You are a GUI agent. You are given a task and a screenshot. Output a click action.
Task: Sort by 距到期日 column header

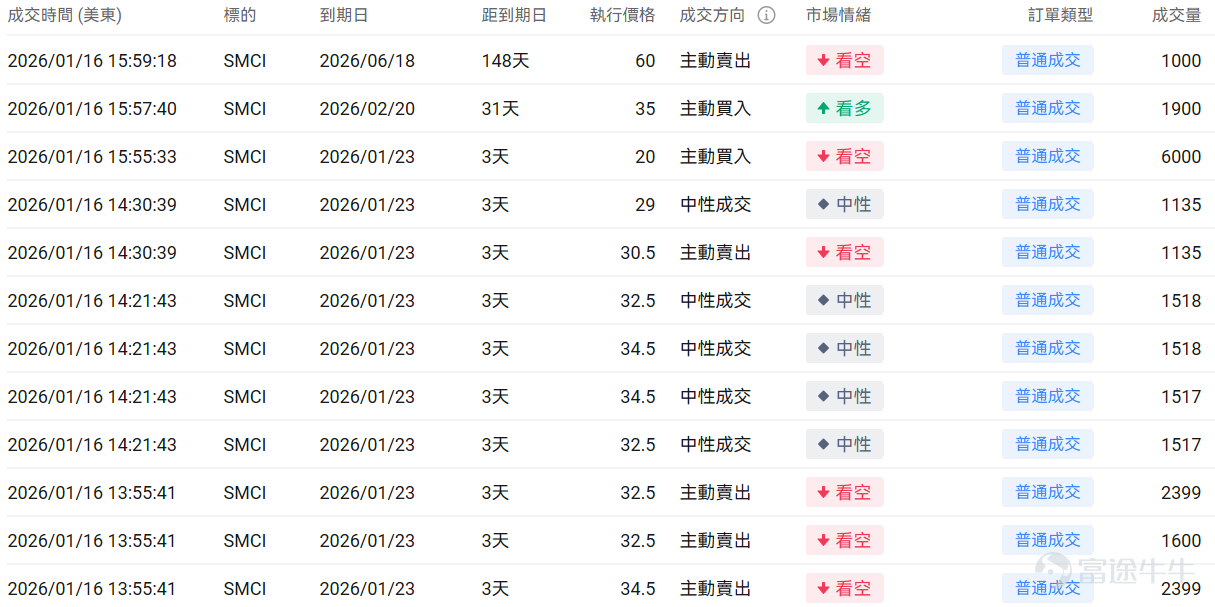[x=514, y=15]
